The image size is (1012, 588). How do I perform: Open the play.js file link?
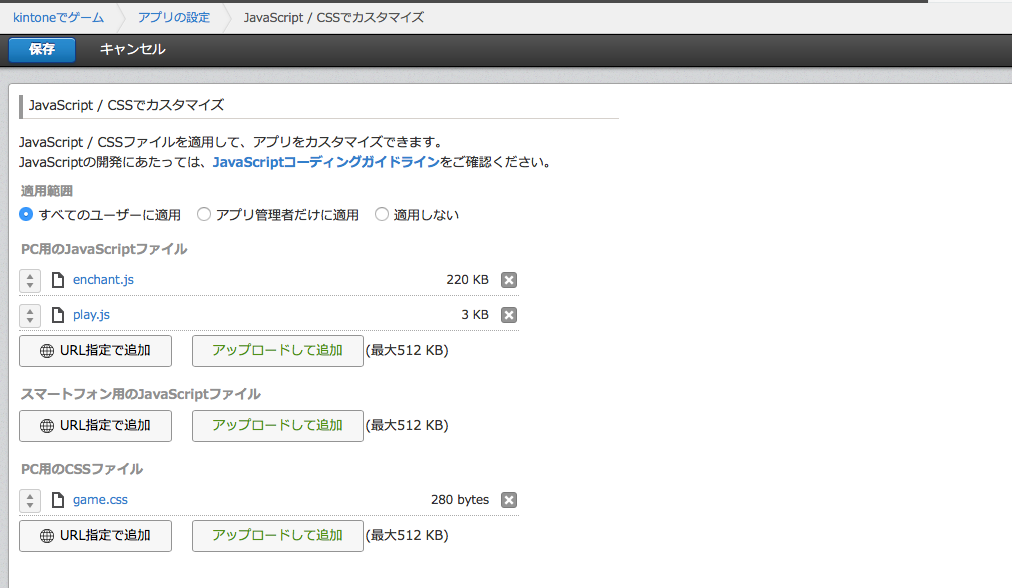[x=91, y=314]
